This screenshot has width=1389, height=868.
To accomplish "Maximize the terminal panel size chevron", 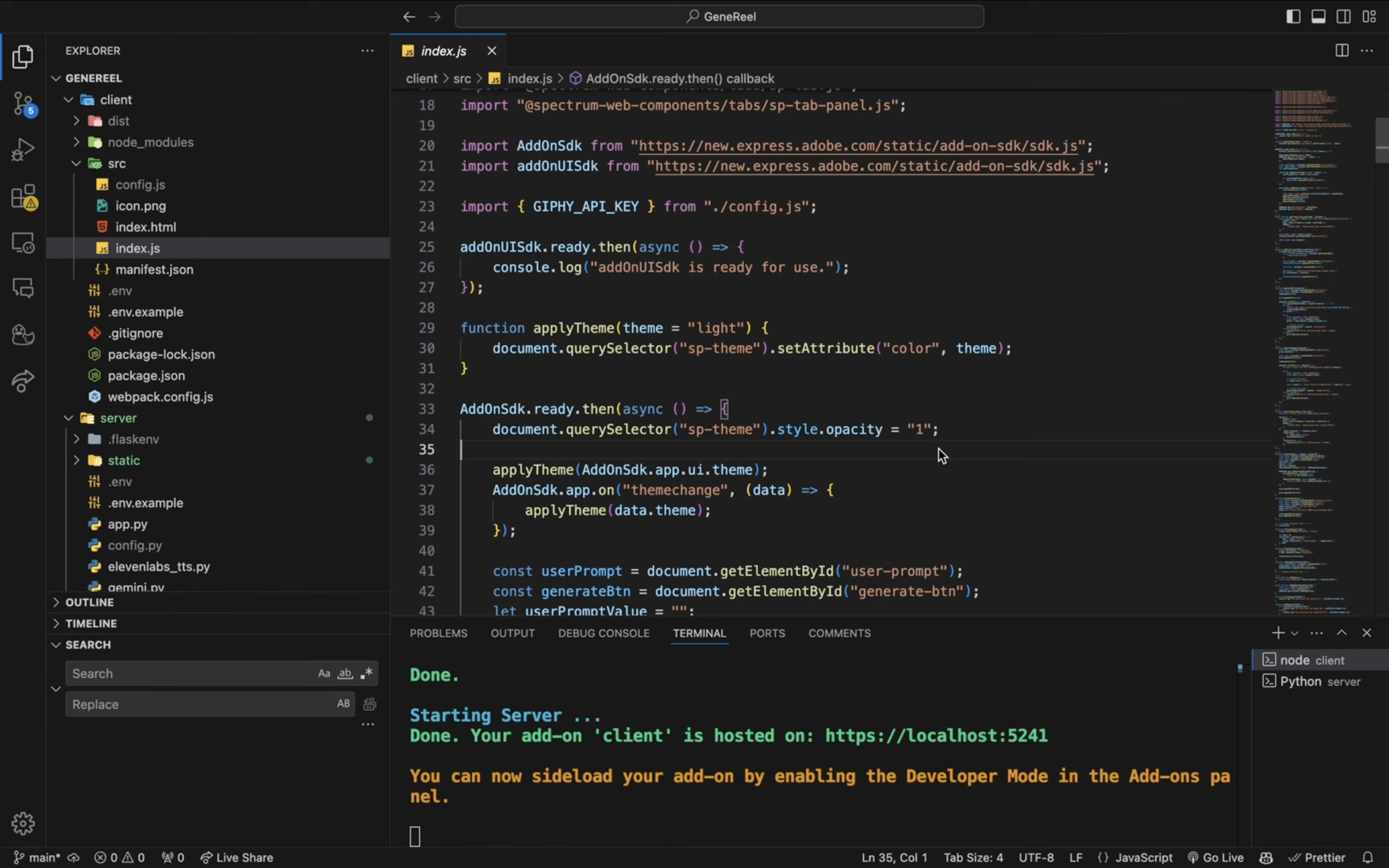I will click(x=1341, y=633).
